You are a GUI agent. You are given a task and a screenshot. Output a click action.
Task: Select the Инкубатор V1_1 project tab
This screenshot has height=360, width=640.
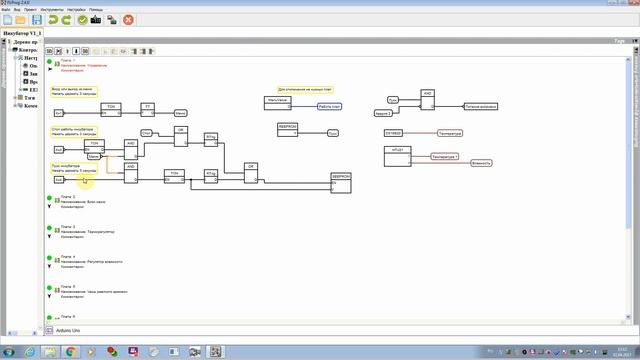pyautogui.click(x=22, y=33)
